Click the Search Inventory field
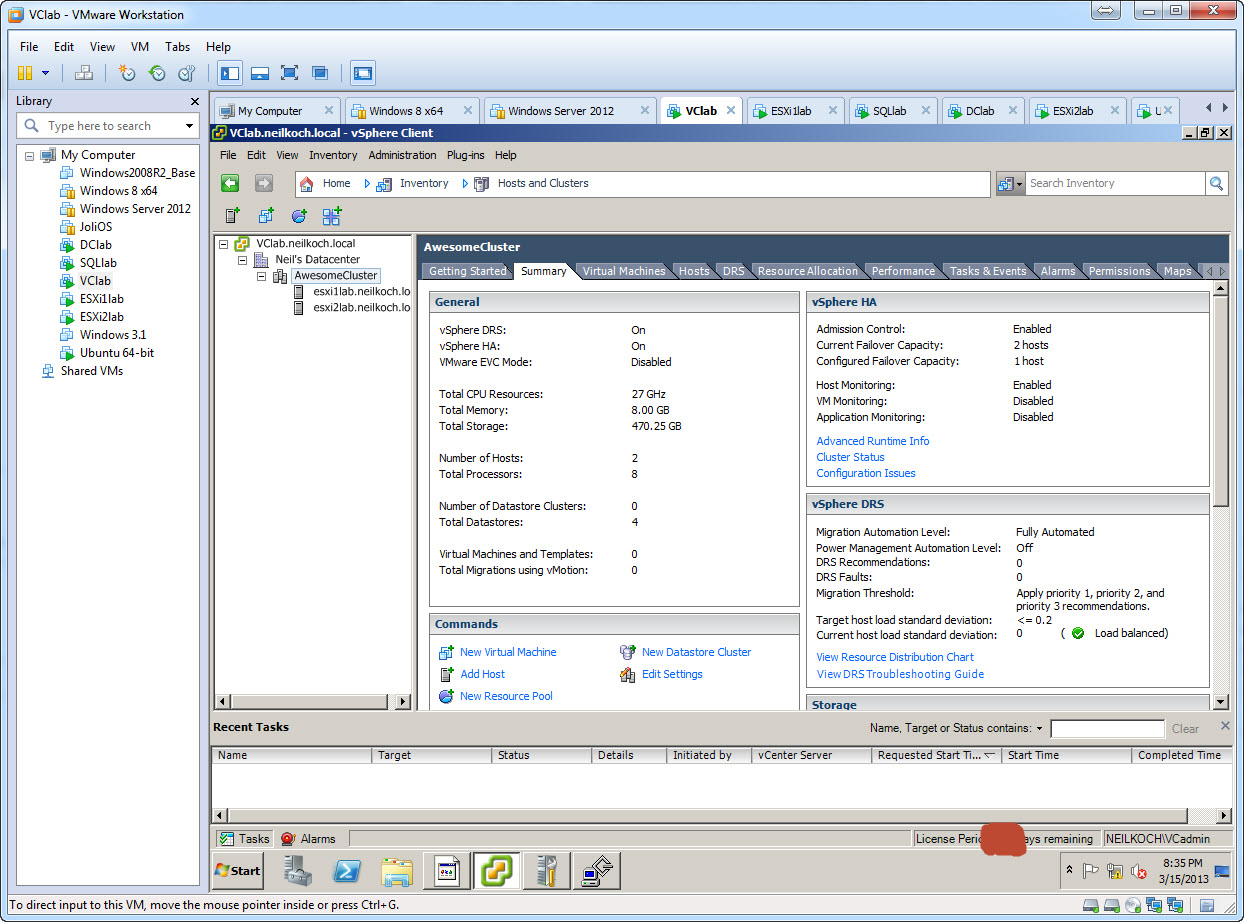Image resolution: width=1244 pixels, height=922 pixels. pos(1115,183)
